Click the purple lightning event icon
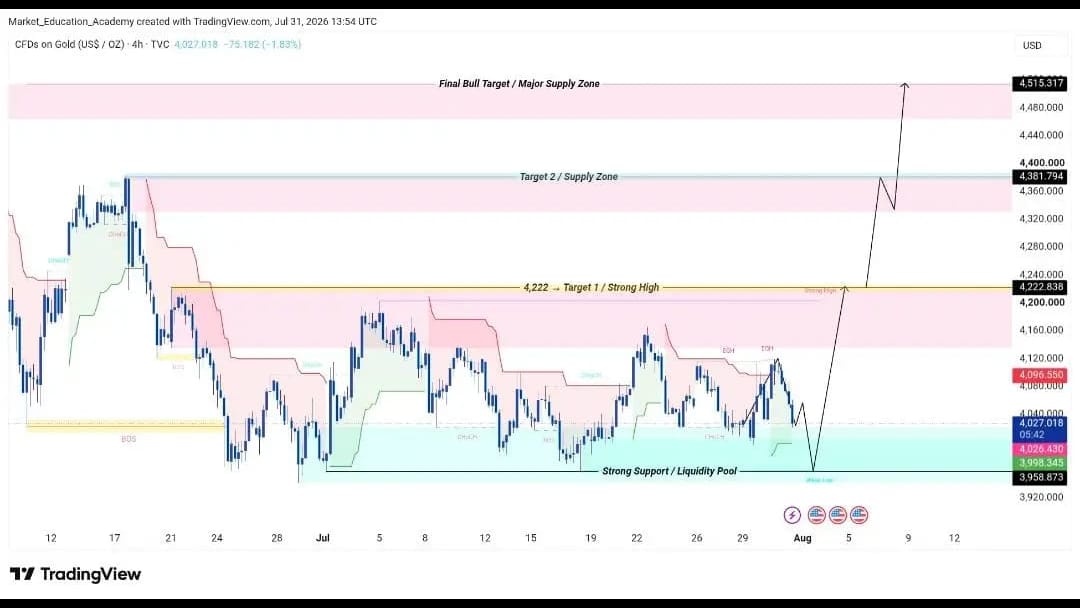This screenshot has height=608, width=1080. (792, 514)
